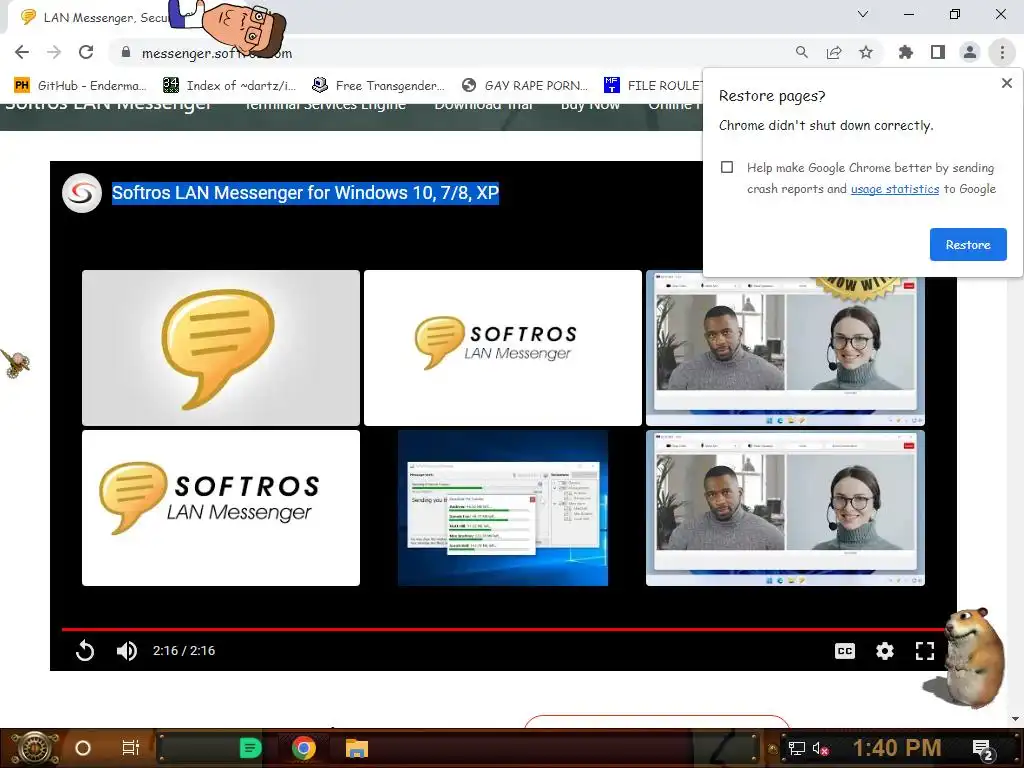Close the Restore pages popup
This screenshot has width=1024, height=768.
1006,83
